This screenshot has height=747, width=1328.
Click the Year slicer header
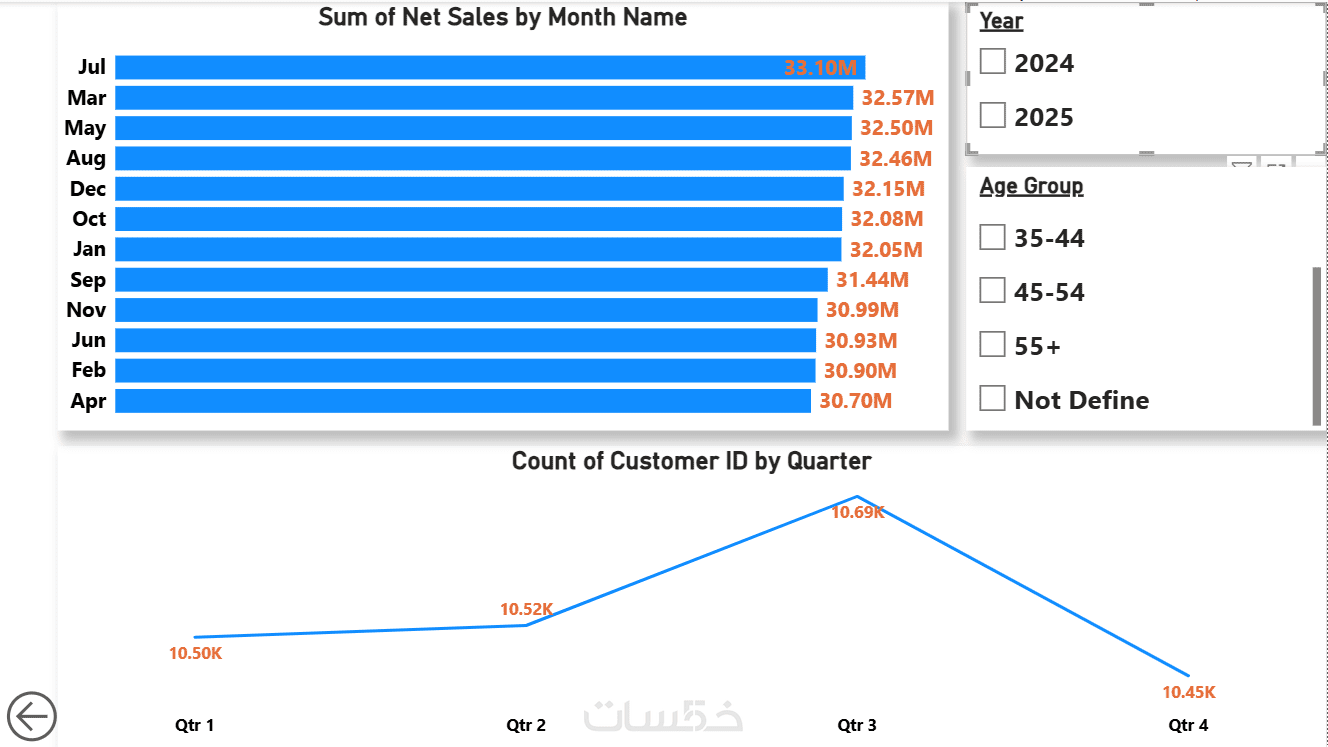[x=1001, y=20]
